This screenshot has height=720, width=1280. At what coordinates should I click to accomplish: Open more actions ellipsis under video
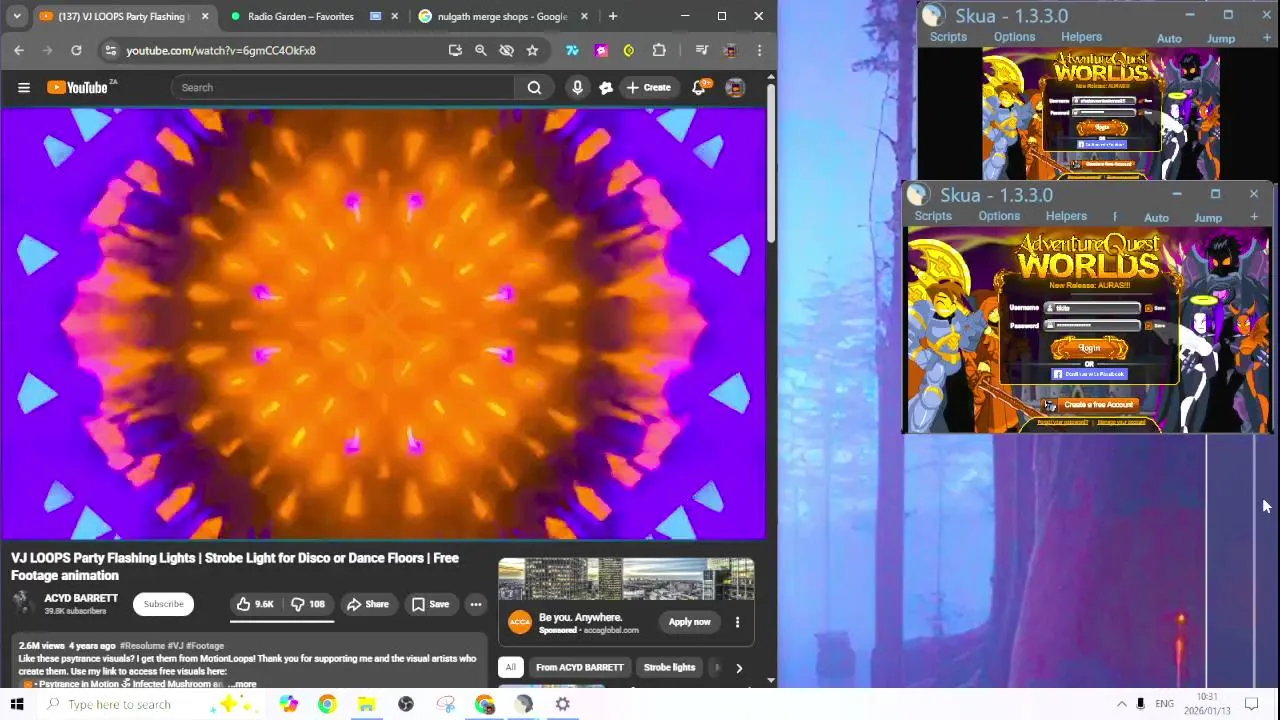[476, 604]
